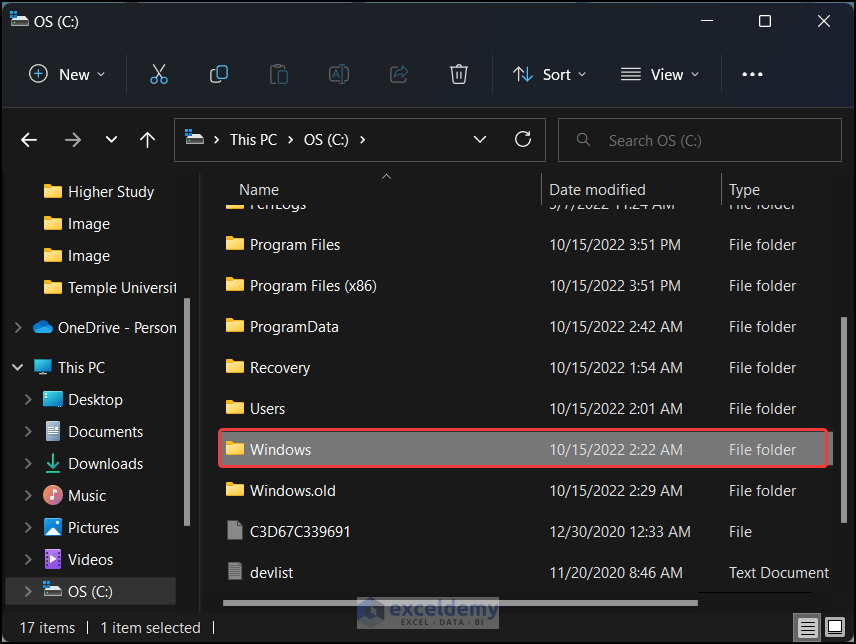Click the file list vertical scrollbar

(x=844, y=420)
